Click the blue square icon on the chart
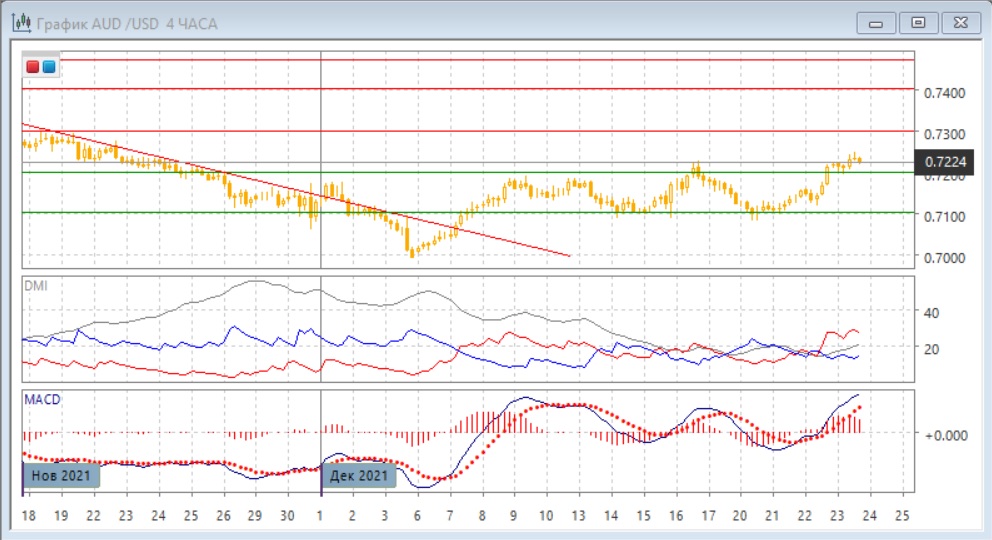Screen dimensions: 992x540 coord(49,67)
